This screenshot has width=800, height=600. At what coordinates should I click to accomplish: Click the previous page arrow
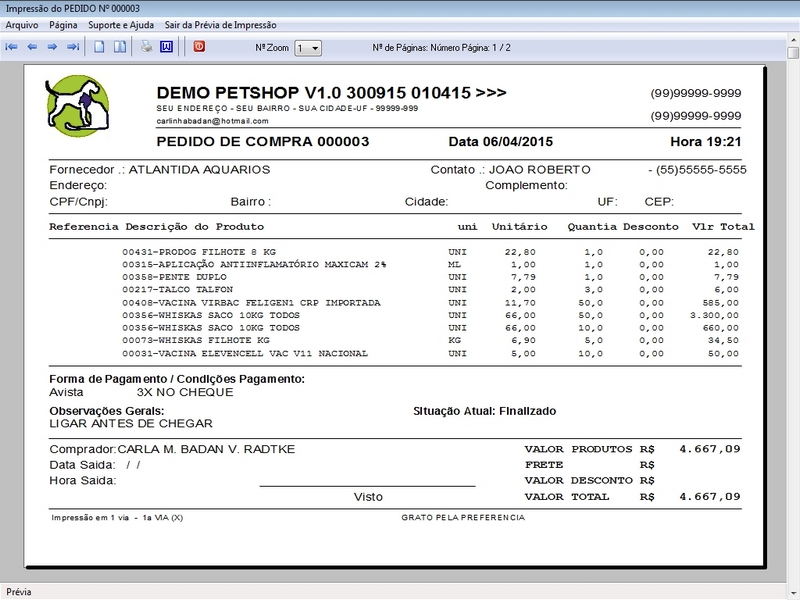[x=32, y=47]
